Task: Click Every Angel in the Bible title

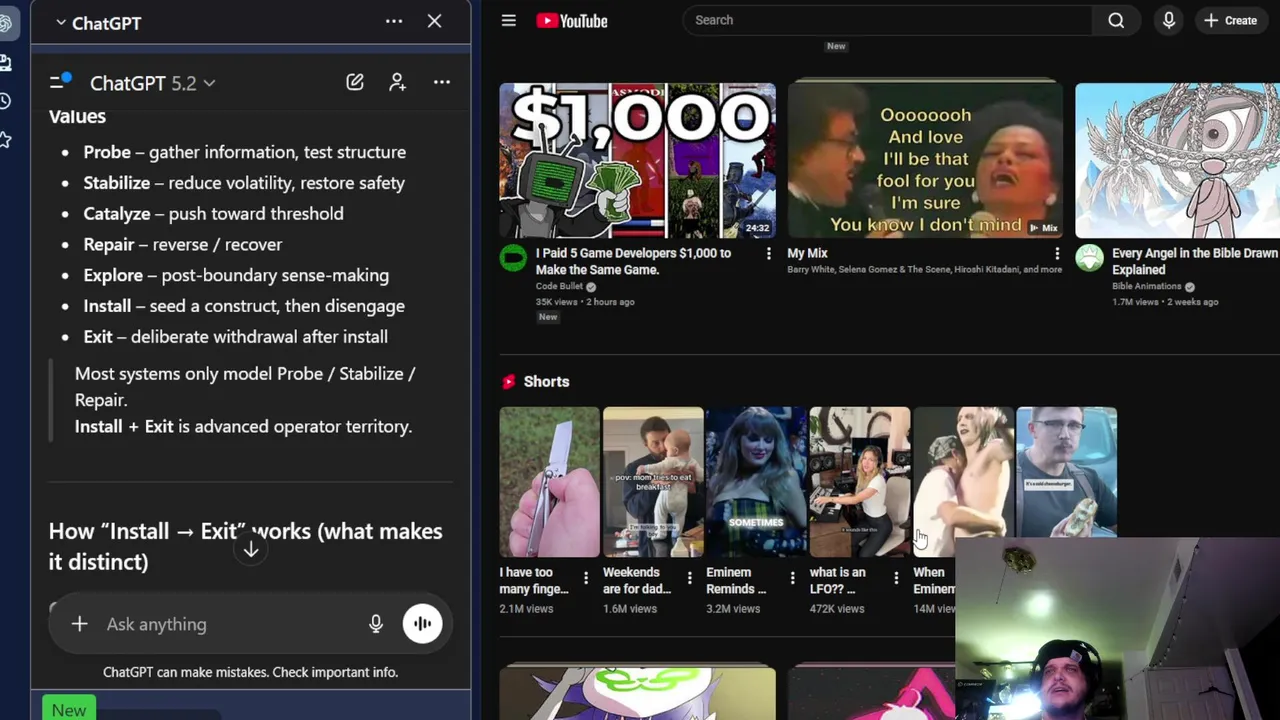Action: (x=1195, y=261)
